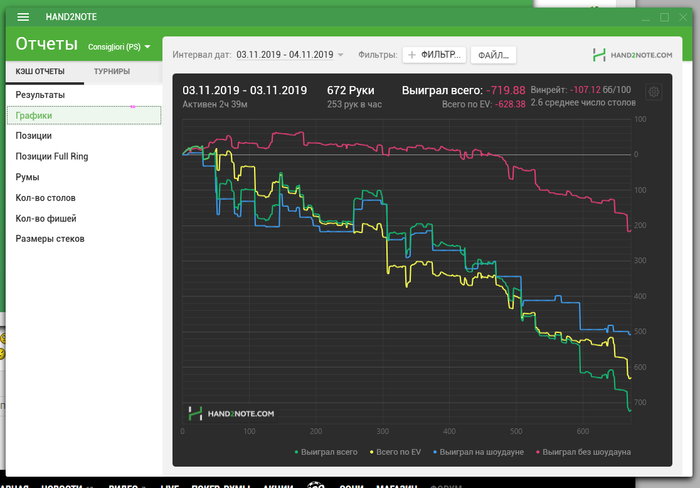The image size is (700, 488).
Task: Click the chart date range 03.11.2019 - 03.11.2019
Action: tap(245, 90)
